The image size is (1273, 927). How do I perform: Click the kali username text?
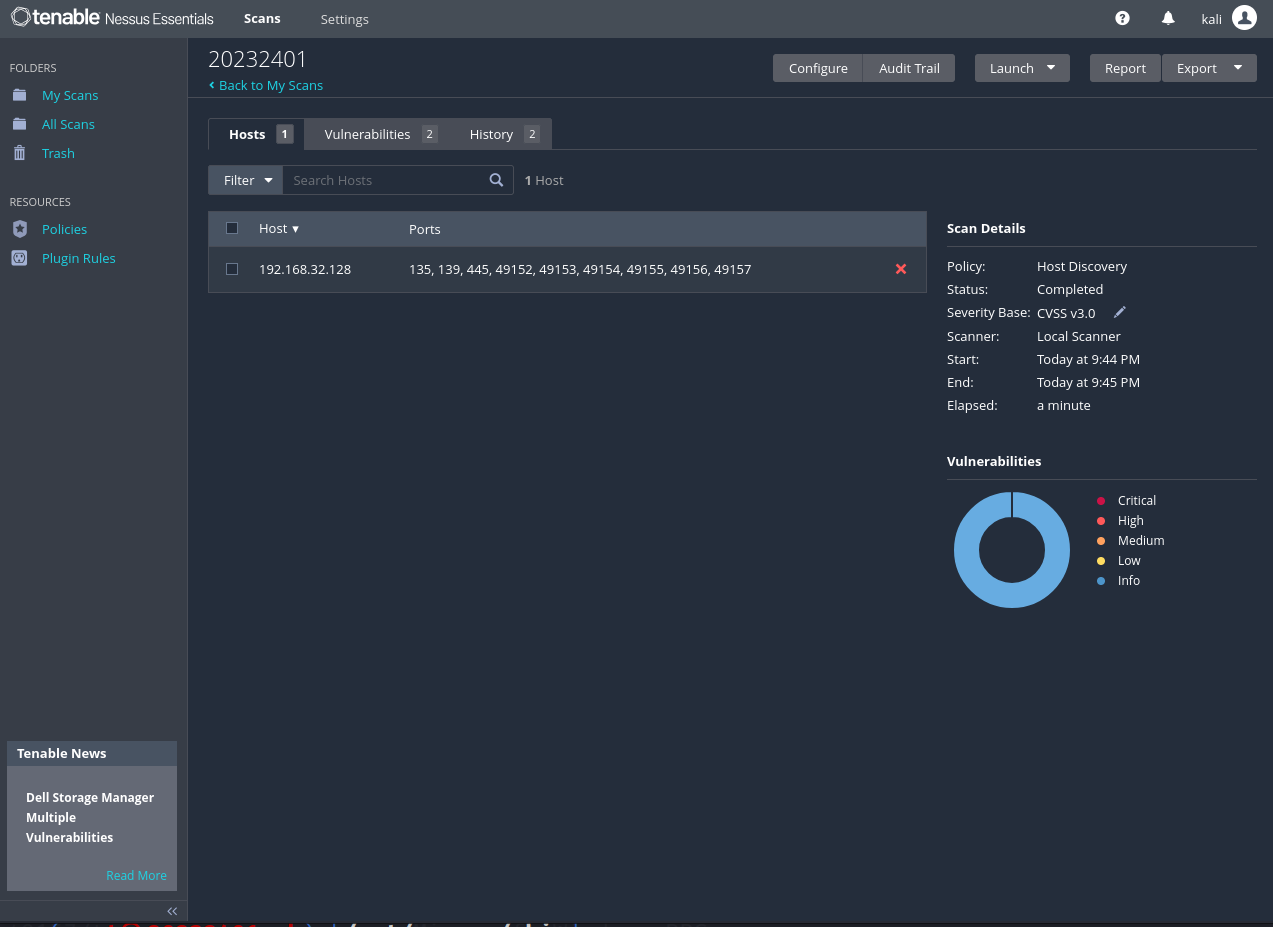coord(1211,19)
